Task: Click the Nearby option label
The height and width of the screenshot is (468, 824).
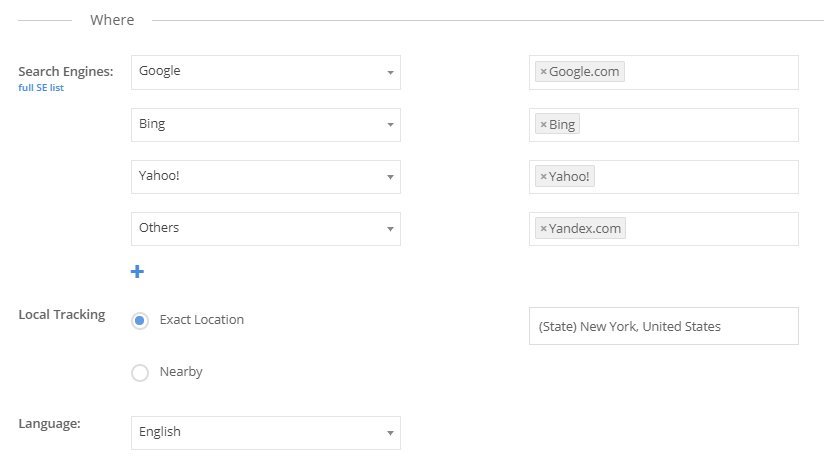Action: (181, 372)
